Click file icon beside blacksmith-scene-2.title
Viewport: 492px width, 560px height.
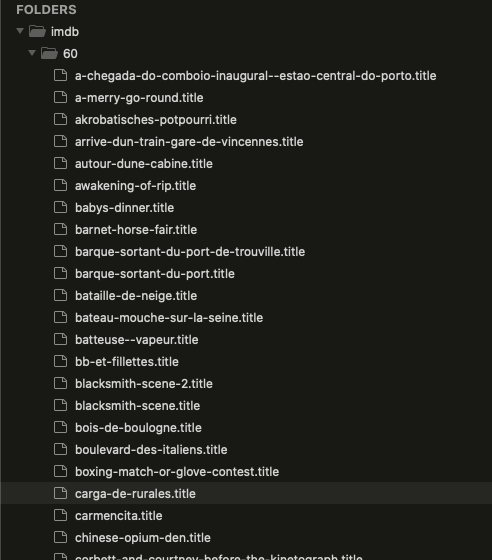[x=60, y=383]
